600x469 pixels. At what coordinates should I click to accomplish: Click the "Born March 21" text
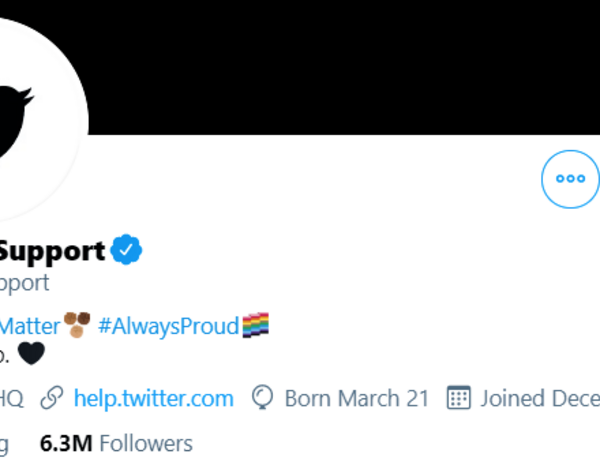356,398
